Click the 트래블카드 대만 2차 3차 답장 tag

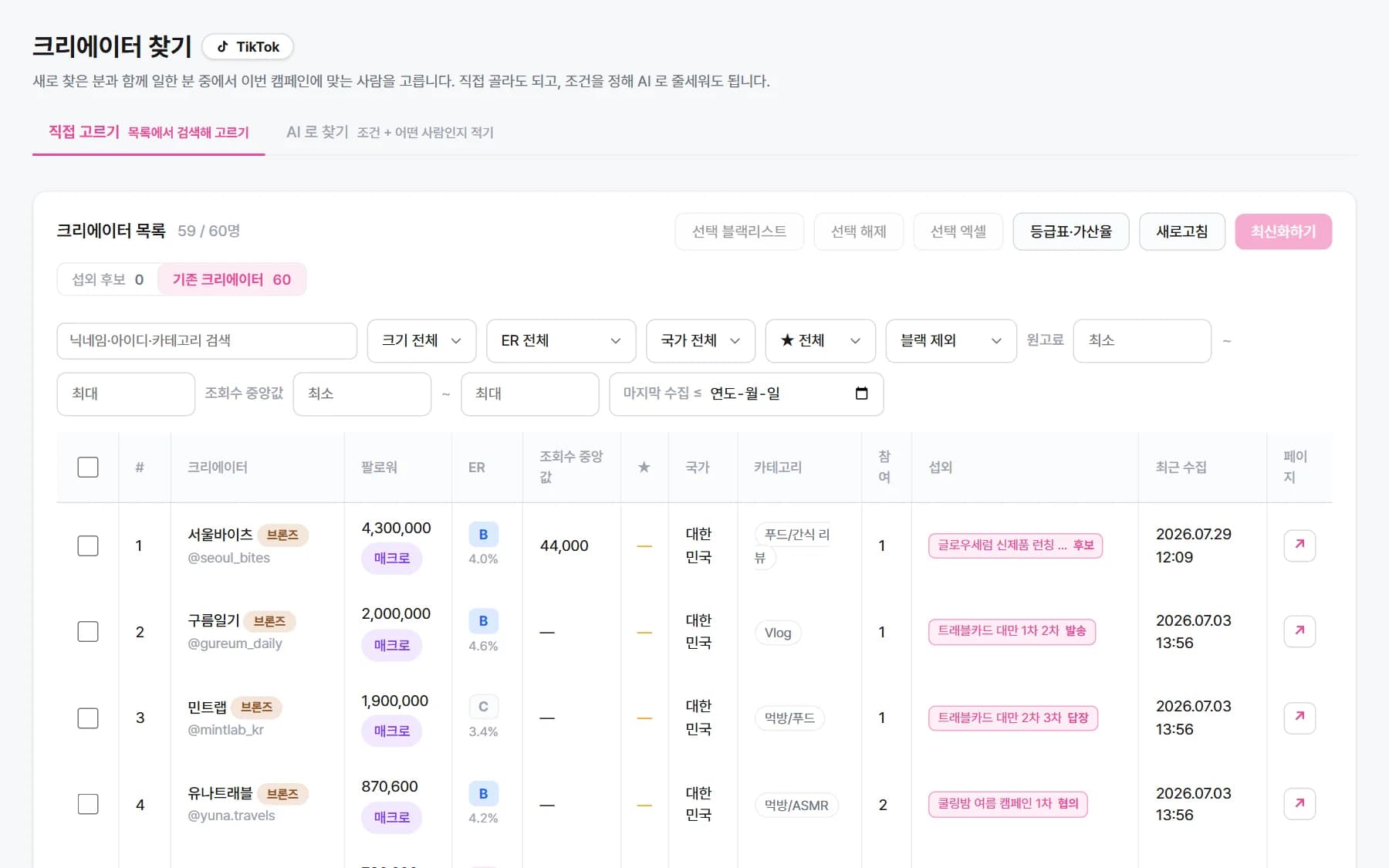tap(1012, 718)
